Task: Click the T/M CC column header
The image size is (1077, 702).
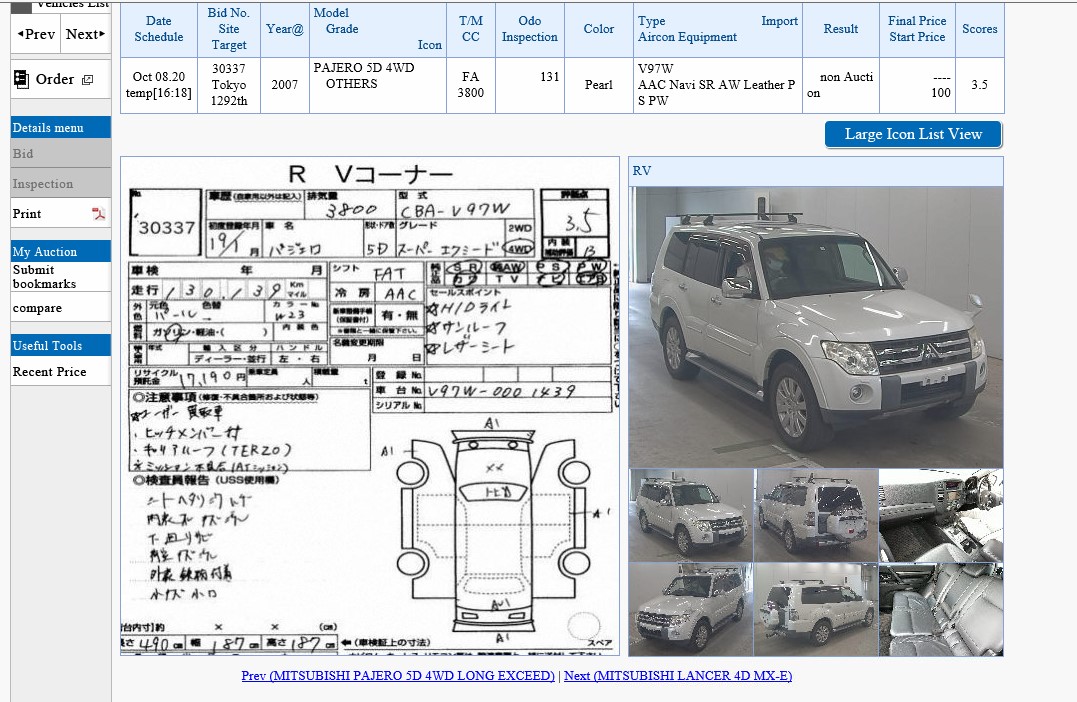Action: pos(471,29)
